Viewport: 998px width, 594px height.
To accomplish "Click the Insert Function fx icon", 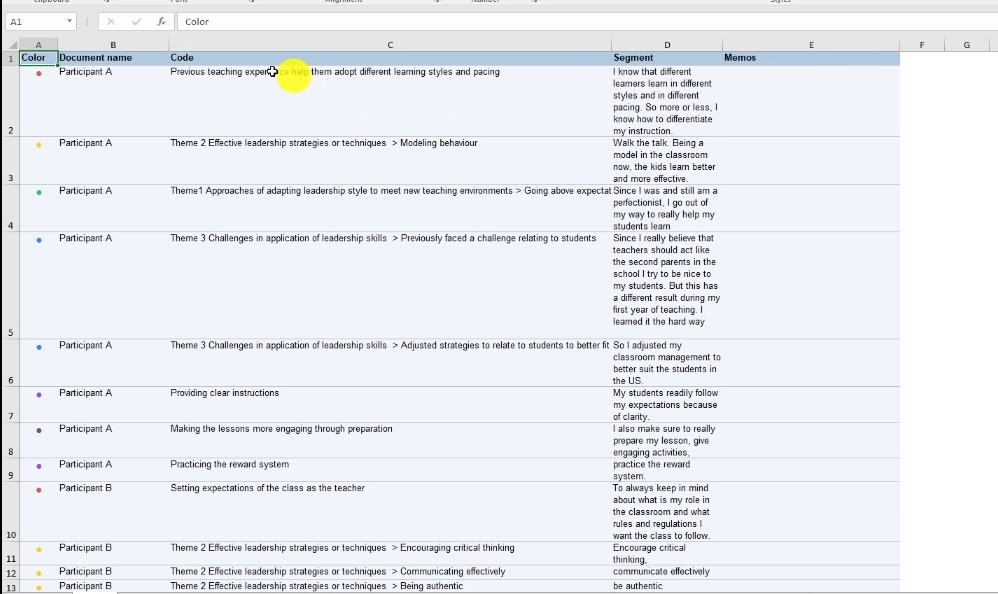I will 161,21.
